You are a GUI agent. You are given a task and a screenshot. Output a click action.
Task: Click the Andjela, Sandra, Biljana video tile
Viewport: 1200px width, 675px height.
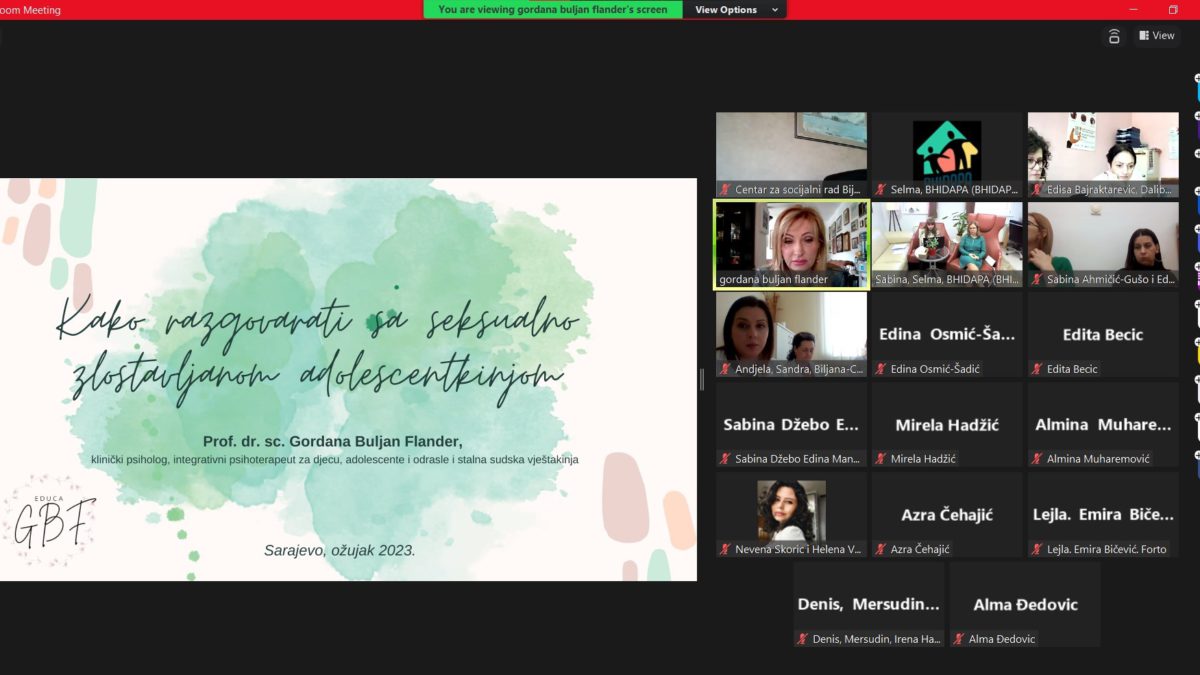(791, 328)
